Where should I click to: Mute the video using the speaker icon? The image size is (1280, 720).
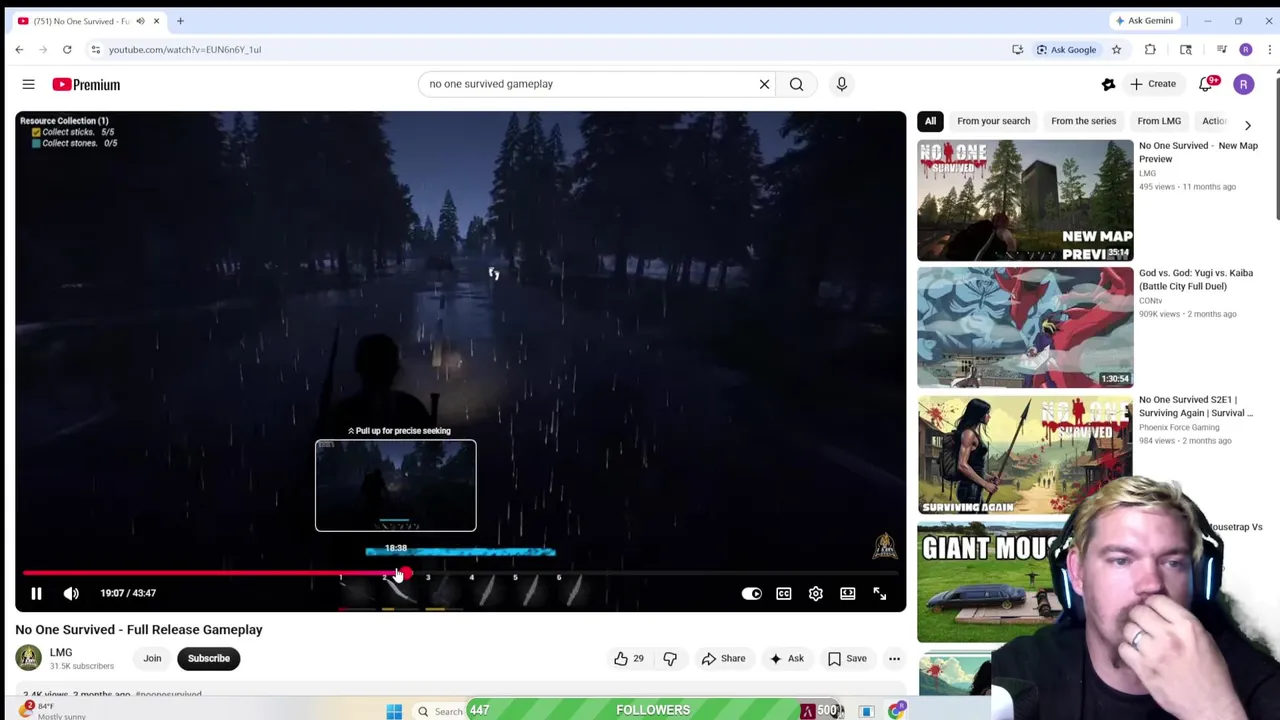(71, 593)
